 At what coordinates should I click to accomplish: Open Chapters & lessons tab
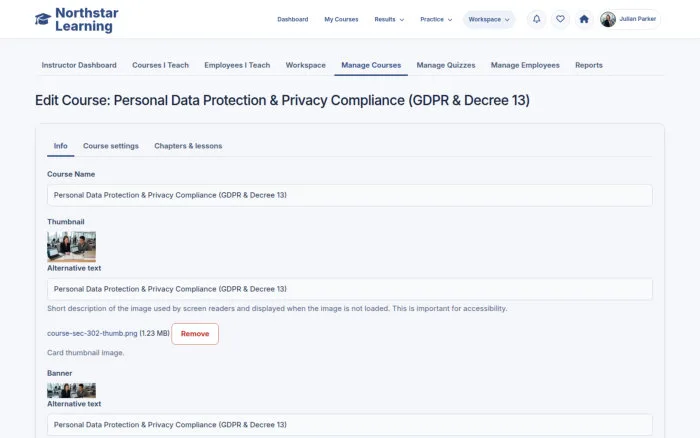(188, 146)
